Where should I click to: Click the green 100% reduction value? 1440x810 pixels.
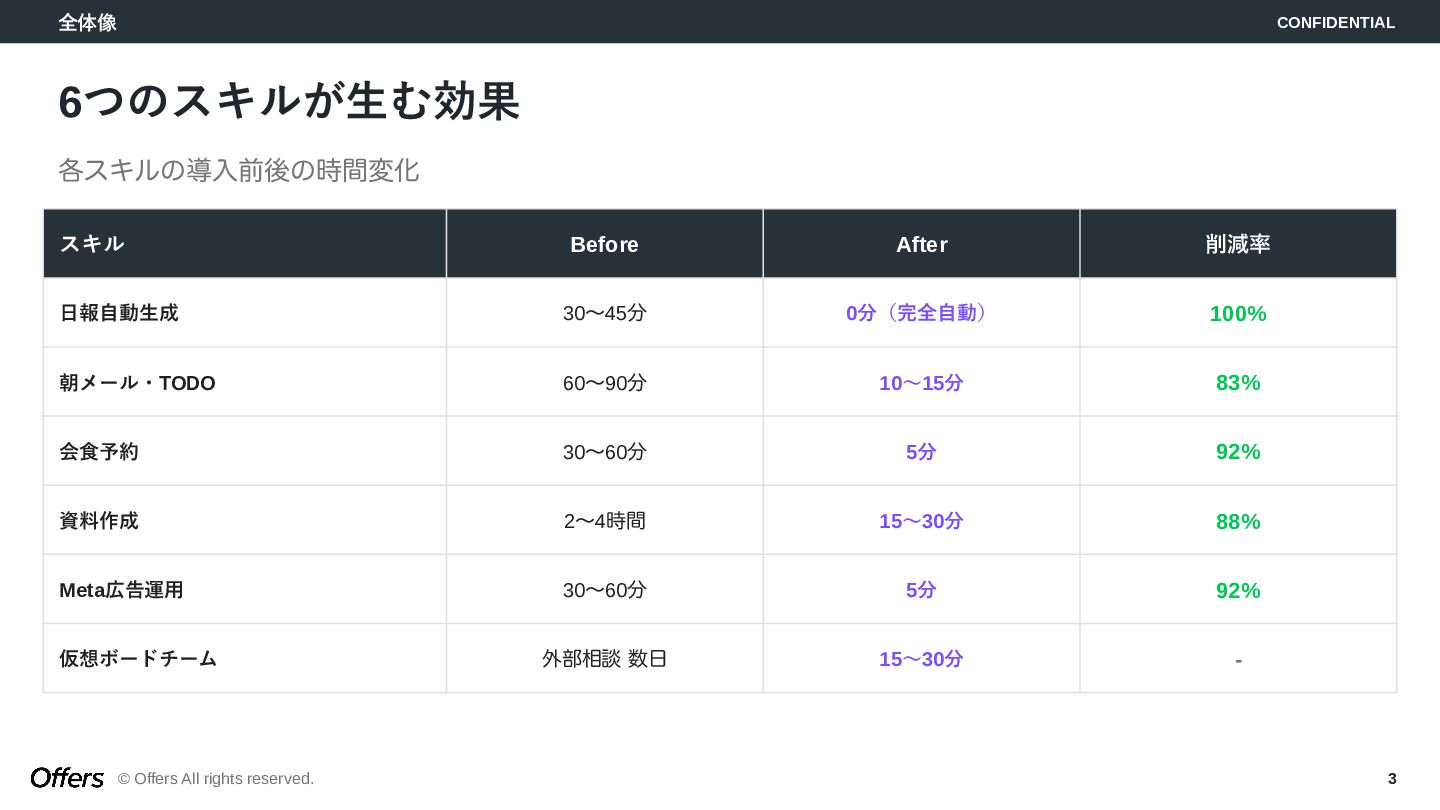[x=1237, y=314]
